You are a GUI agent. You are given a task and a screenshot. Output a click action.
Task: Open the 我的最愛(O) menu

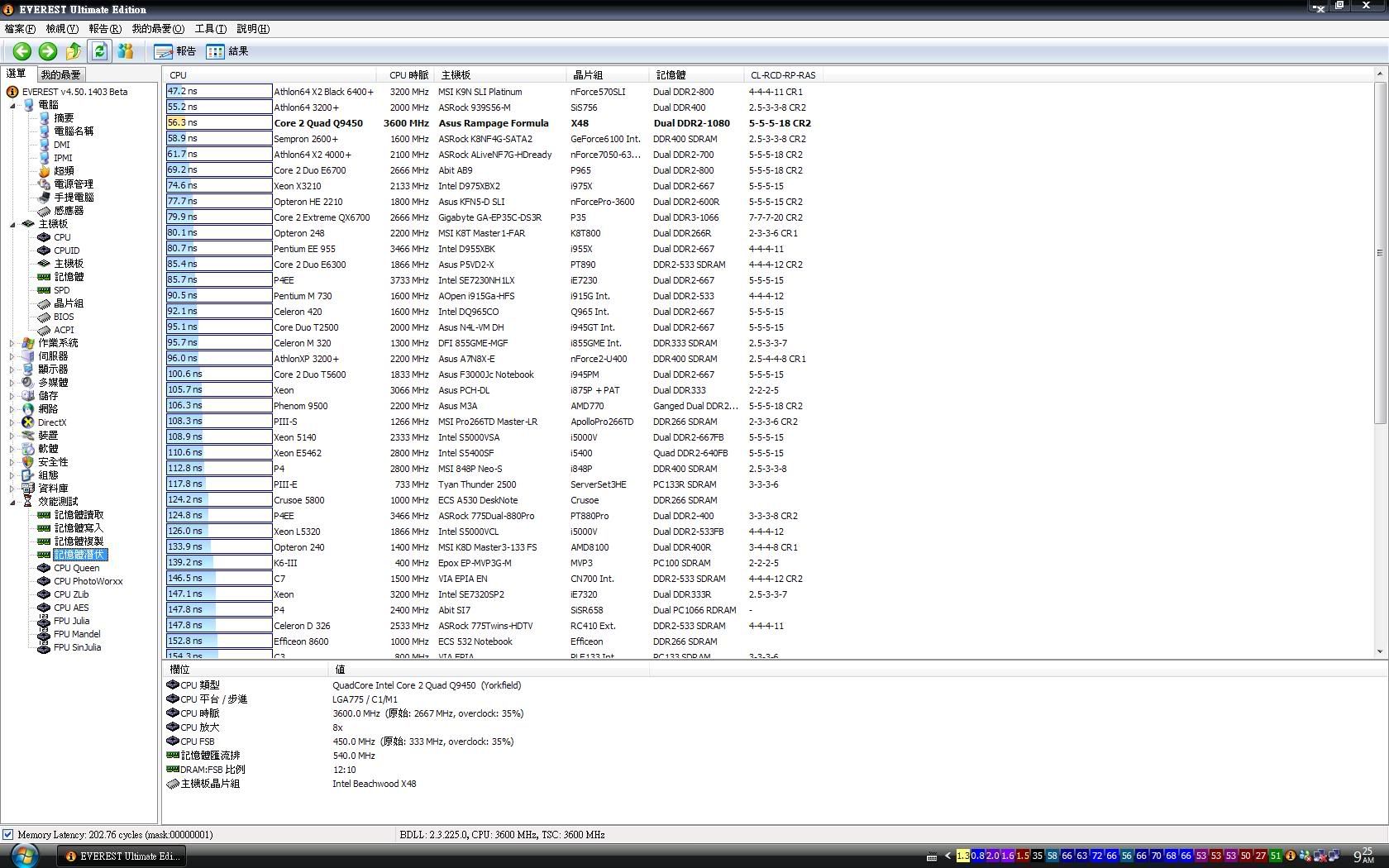158,29
